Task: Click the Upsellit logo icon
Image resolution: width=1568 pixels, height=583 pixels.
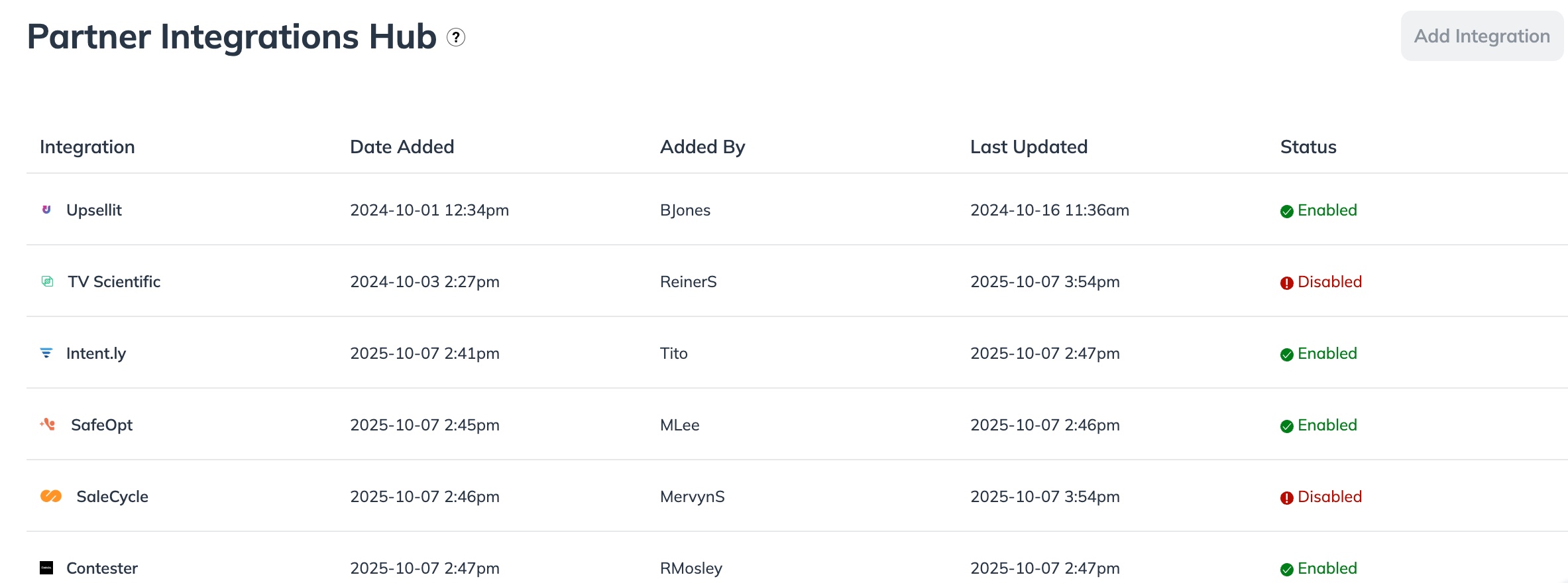Action: 46,210
